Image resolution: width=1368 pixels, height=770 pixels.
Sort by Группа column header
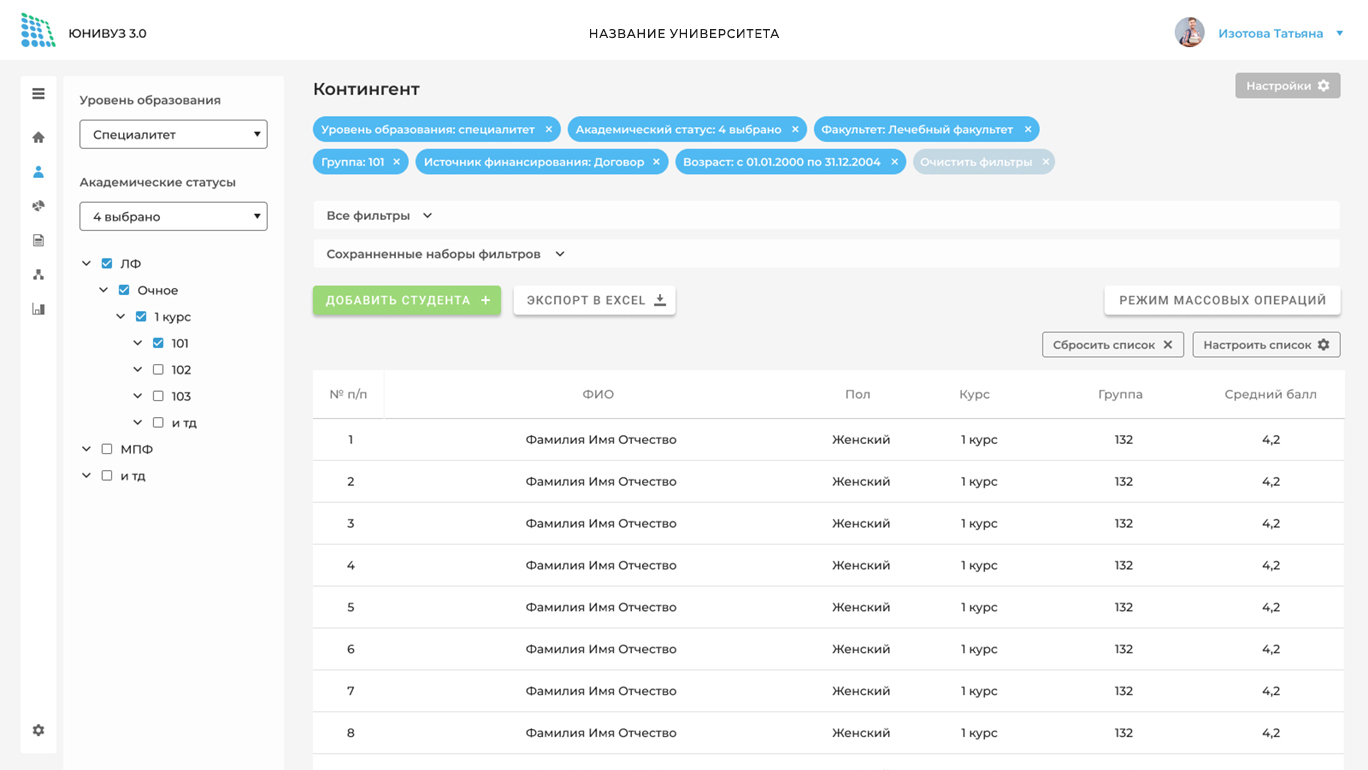[x=1120, y=394]
